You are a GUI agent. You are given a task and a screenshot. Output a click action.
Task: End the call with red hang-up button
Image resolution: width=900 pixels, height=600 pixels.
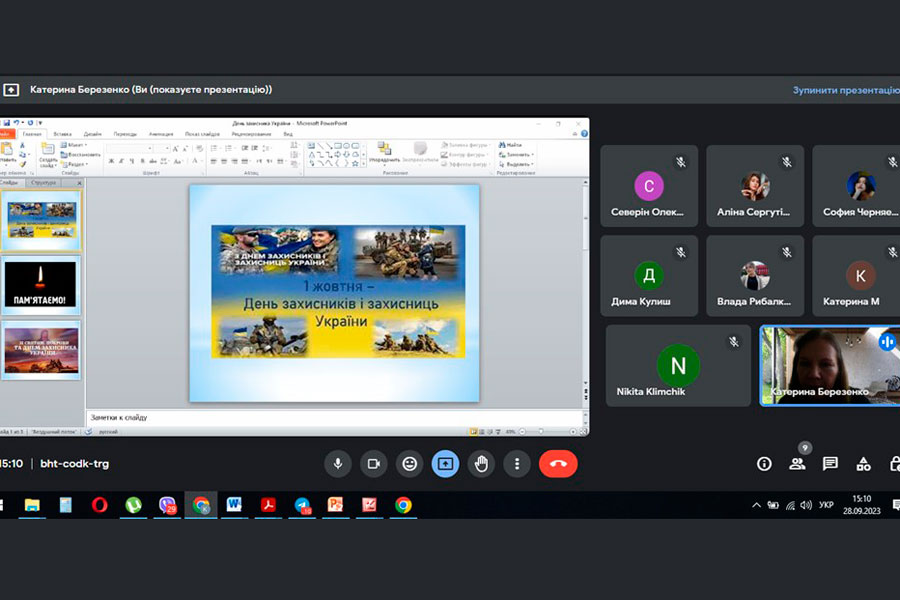point(558,464)
